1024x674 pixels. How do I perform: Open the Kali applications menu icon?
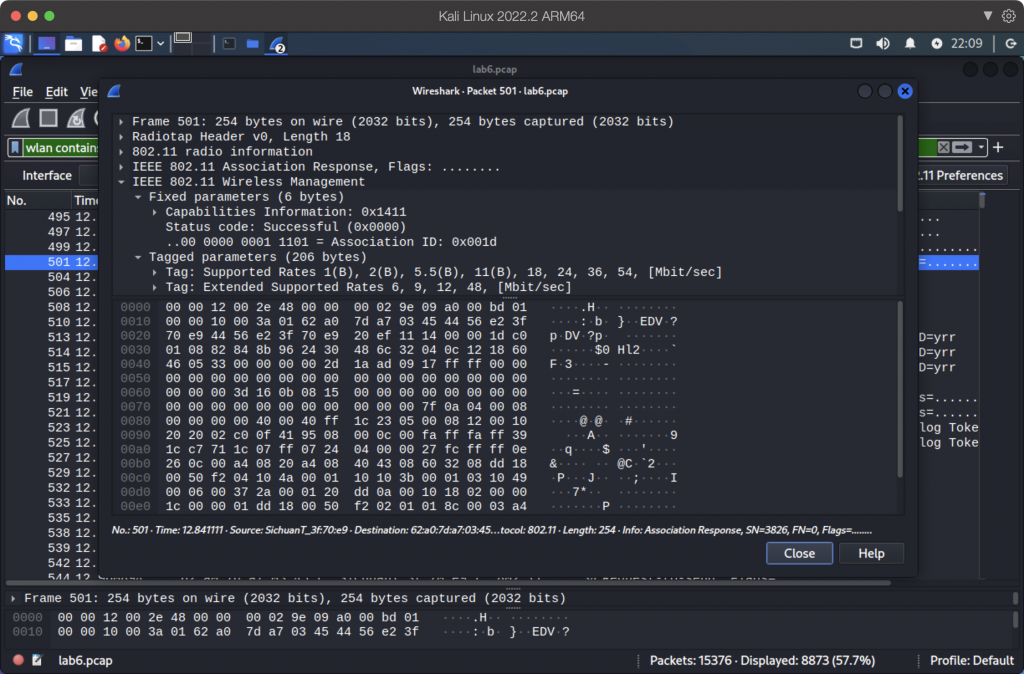tap(13, 44)
